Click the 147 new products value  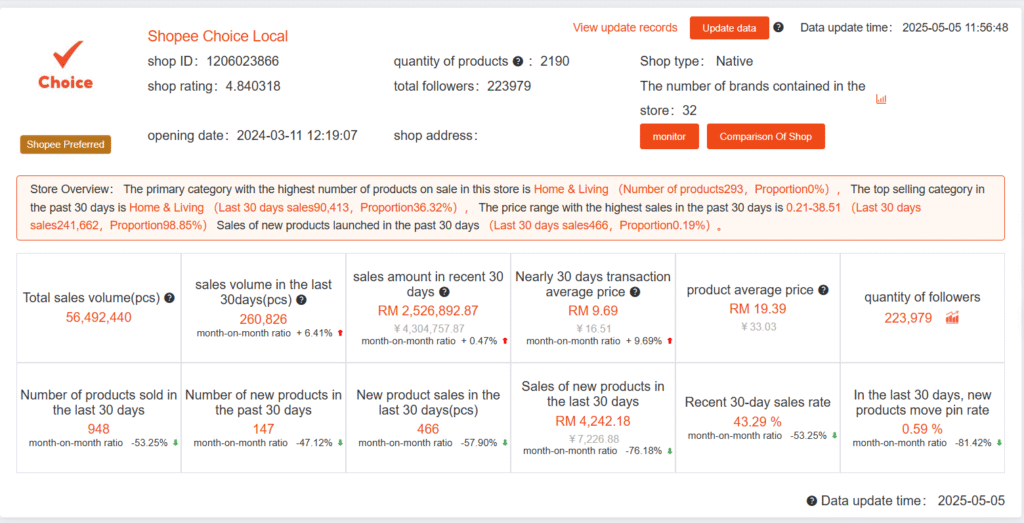(263, 429)
